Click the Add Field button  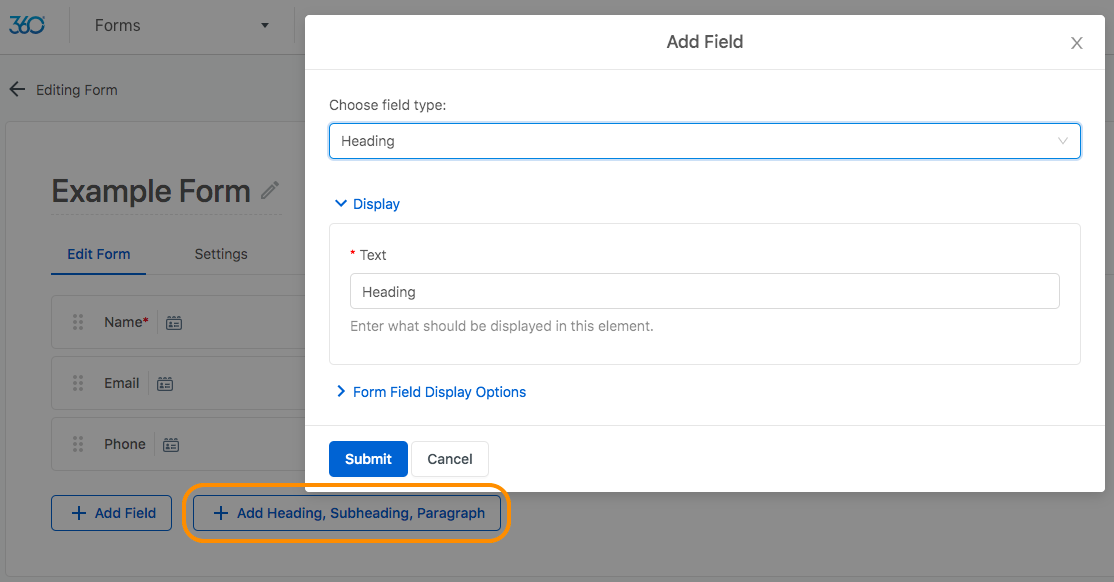pos(112,513)
